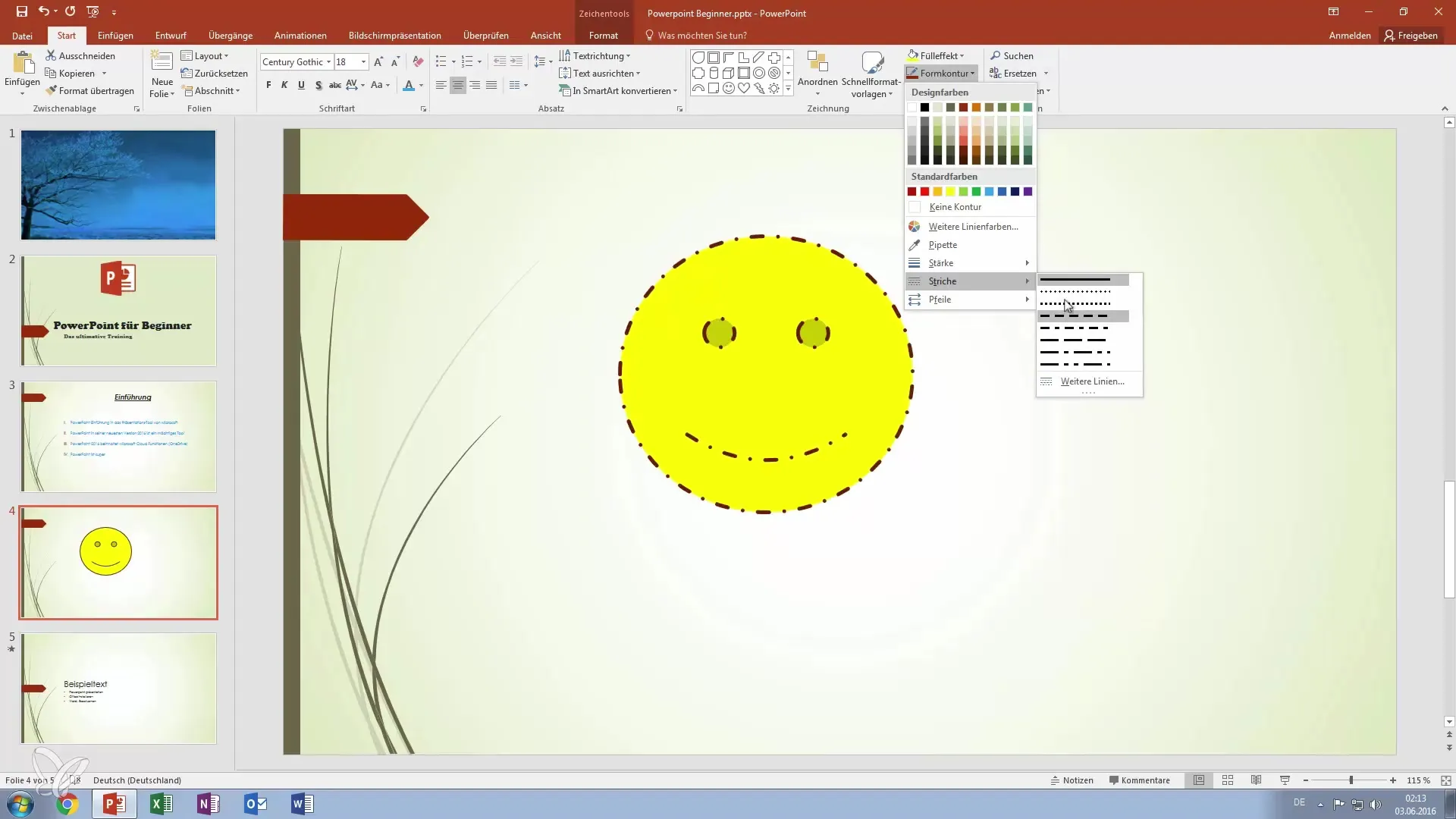Toggle italic formatting K button

(284, 85)
